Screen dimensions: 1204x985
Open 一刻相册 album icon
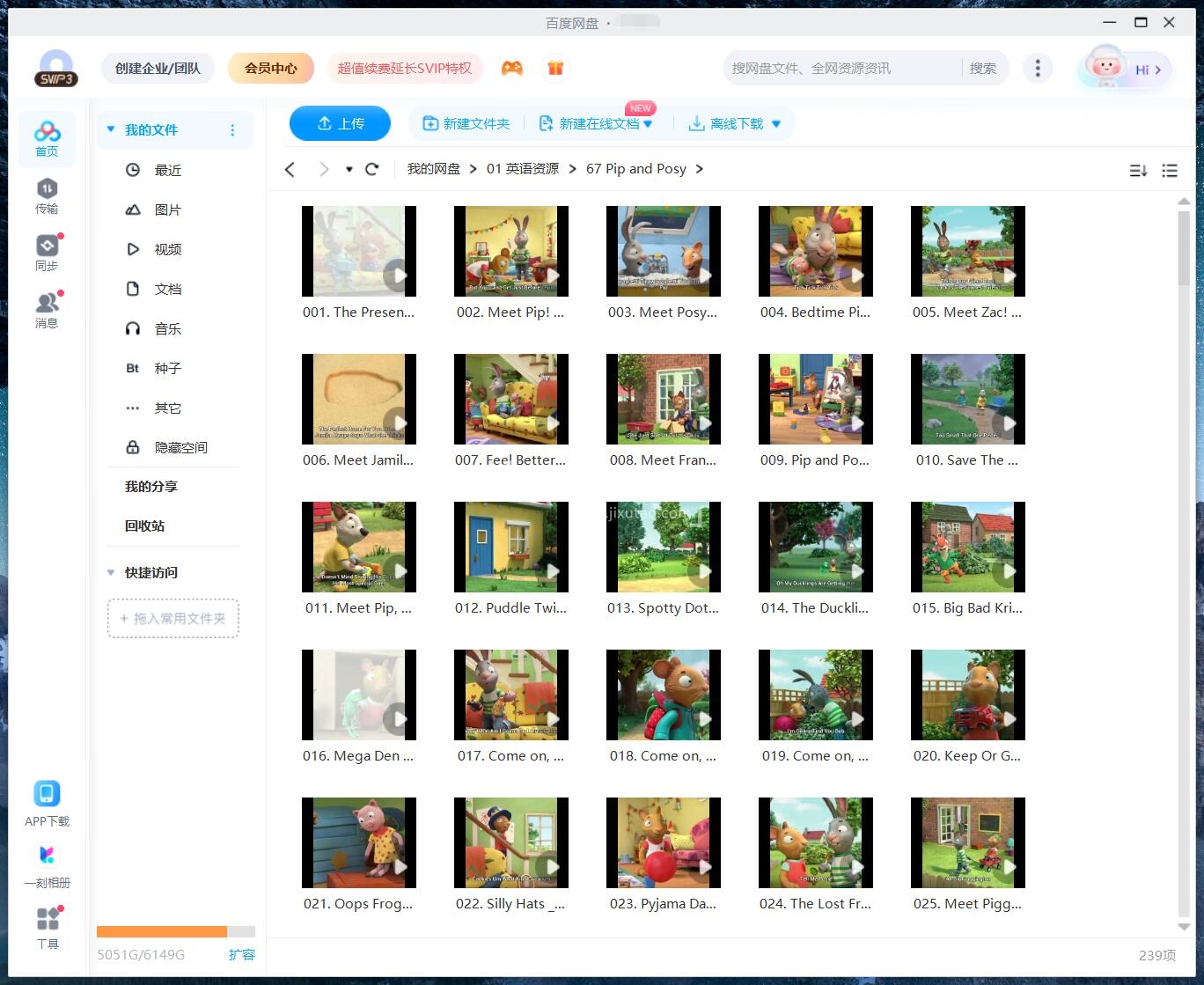47,866
